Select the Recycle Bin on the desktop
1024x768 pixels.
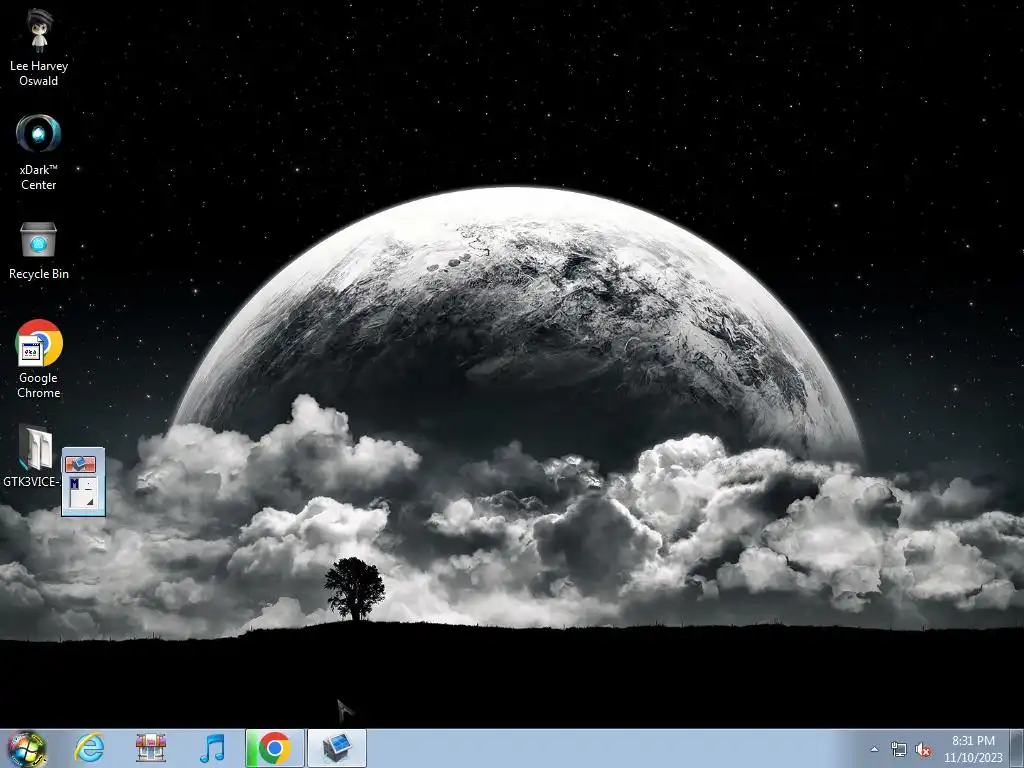(x=39, y=250)
